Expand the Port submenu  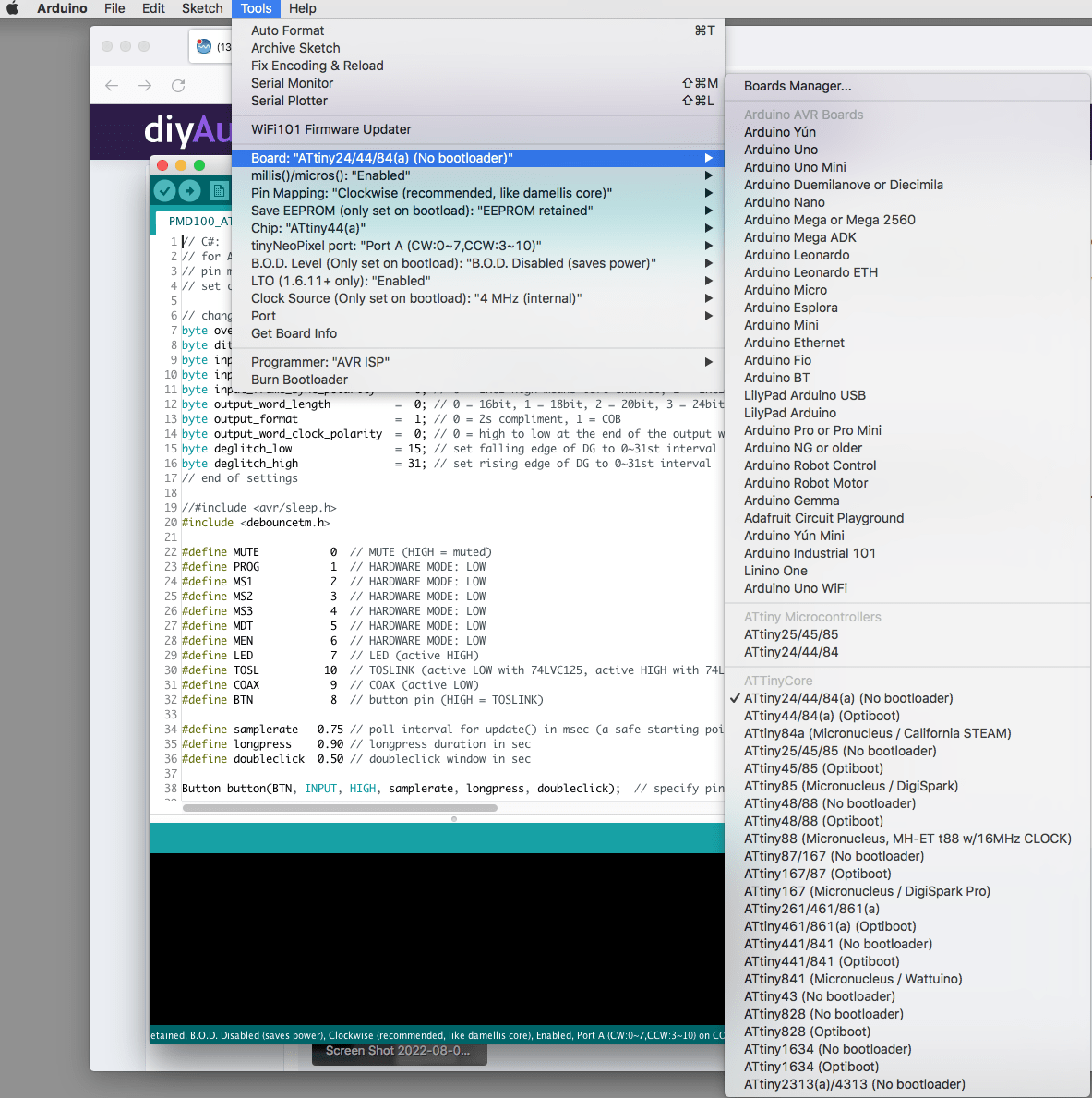pyautogui.click(x=478, y=316)
